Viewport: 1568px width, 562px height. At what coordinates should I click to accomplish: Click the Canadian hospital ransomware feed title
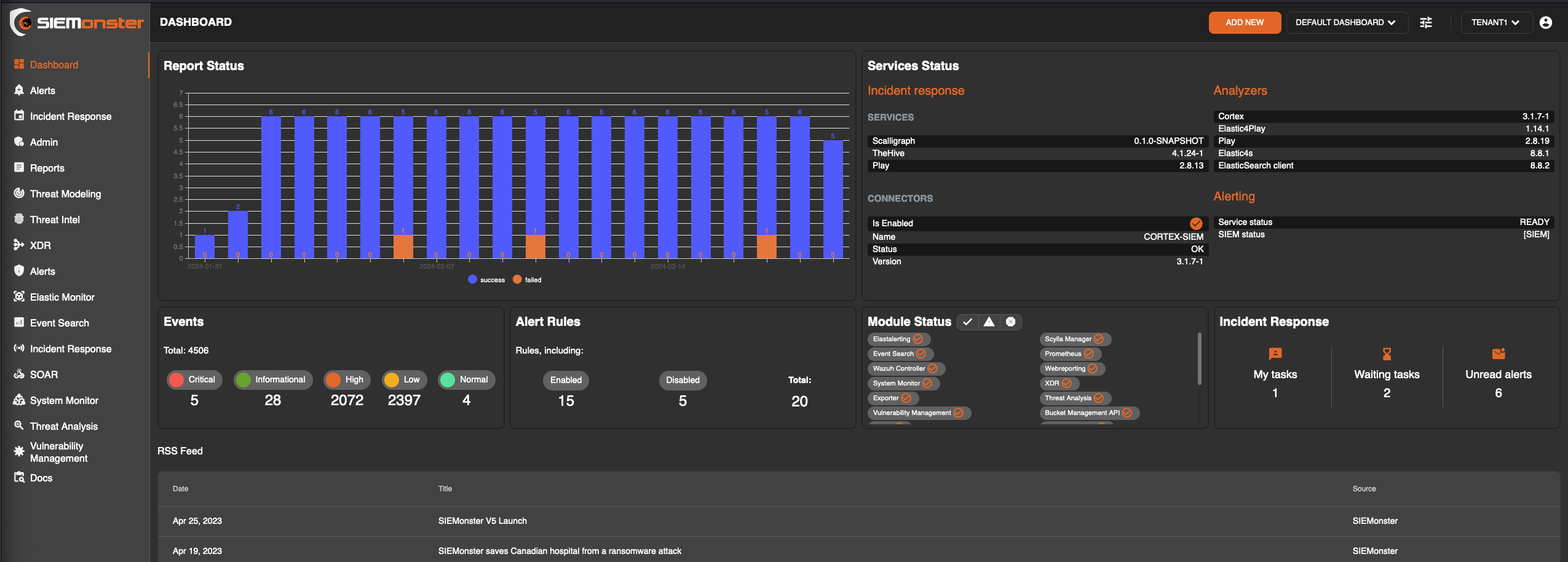click(x=560, y=551)
